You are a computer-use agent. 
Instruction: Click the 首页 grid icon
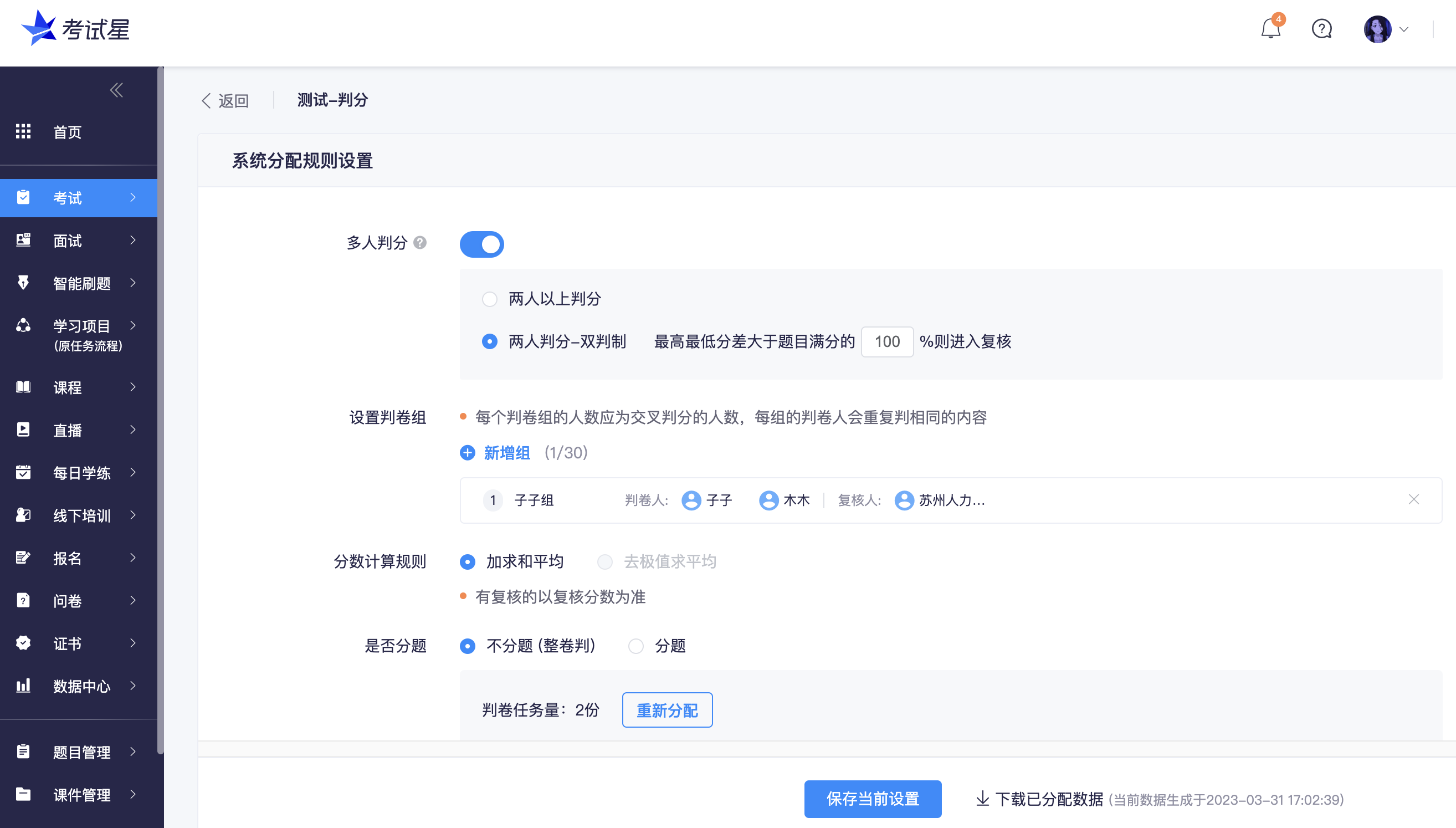[23, 131]
